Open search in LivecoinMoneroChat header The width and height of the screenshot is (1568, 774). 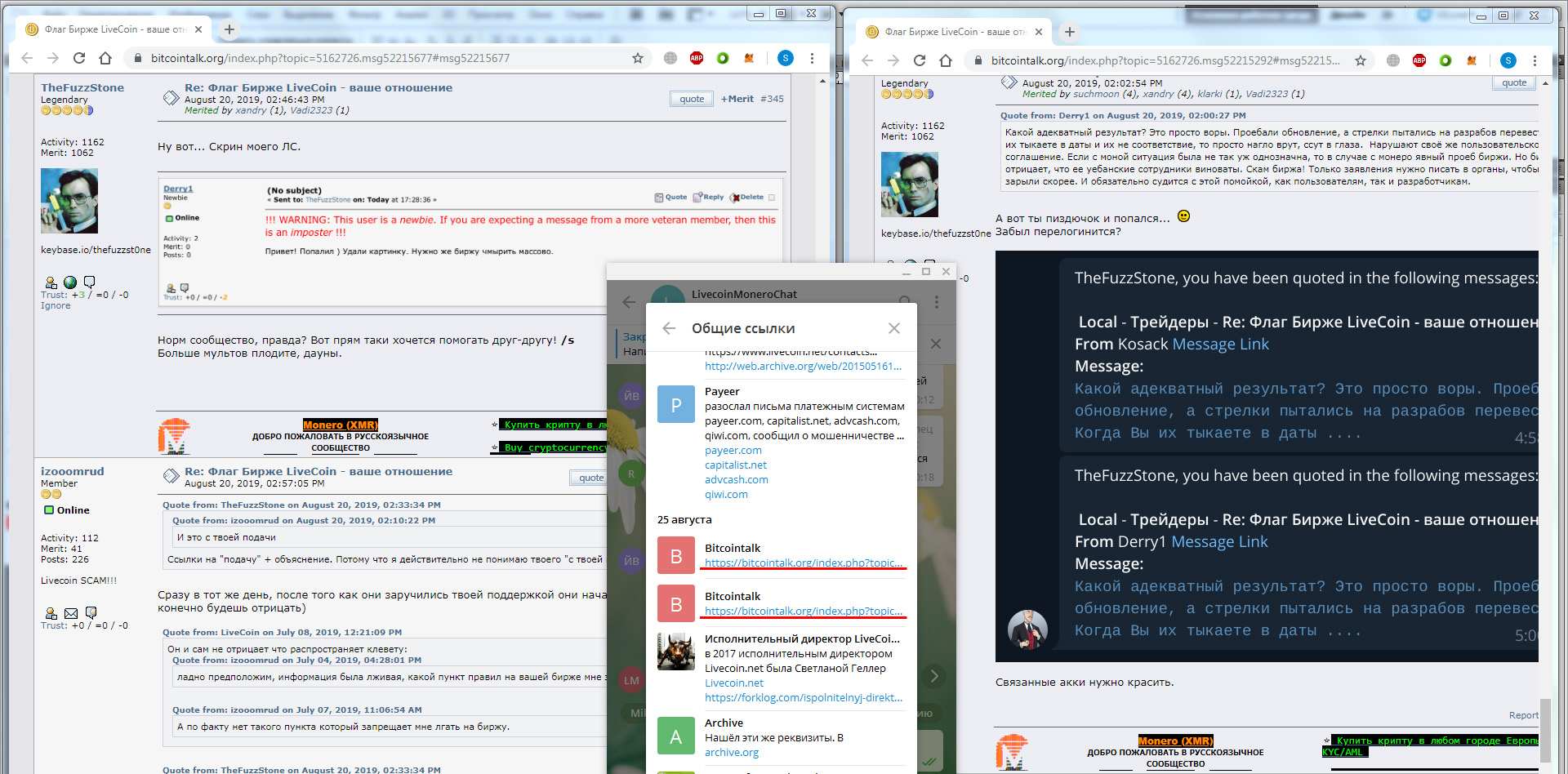(904, 301)
